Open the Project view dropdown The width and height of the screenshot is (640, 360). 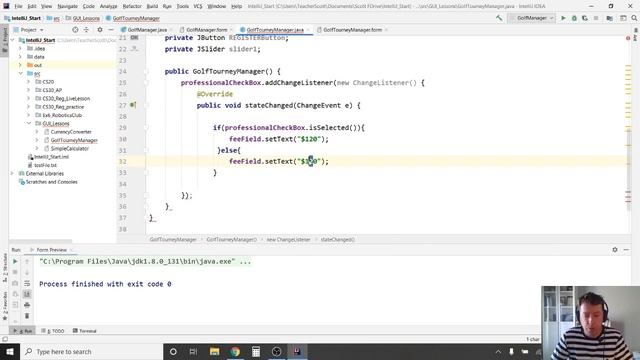click(29, 30)
